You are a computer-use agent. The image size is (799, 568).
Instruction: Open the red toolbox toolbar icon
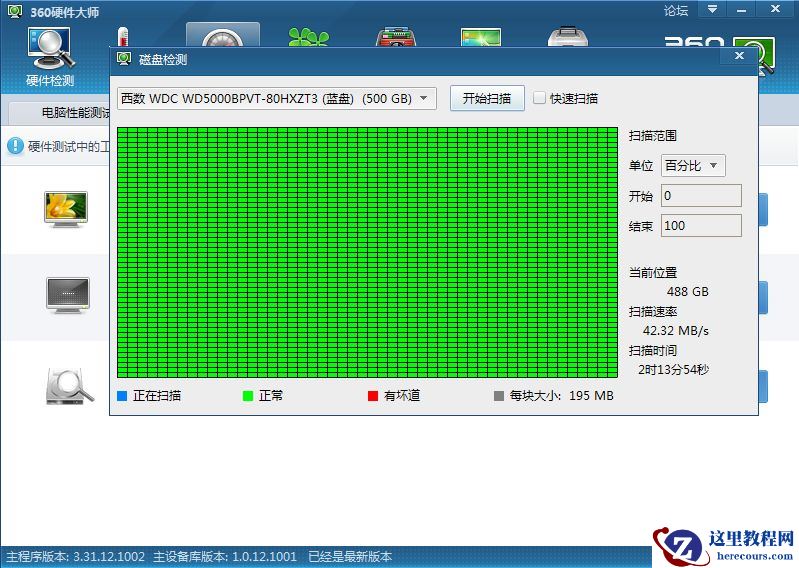tap(396, 37)
